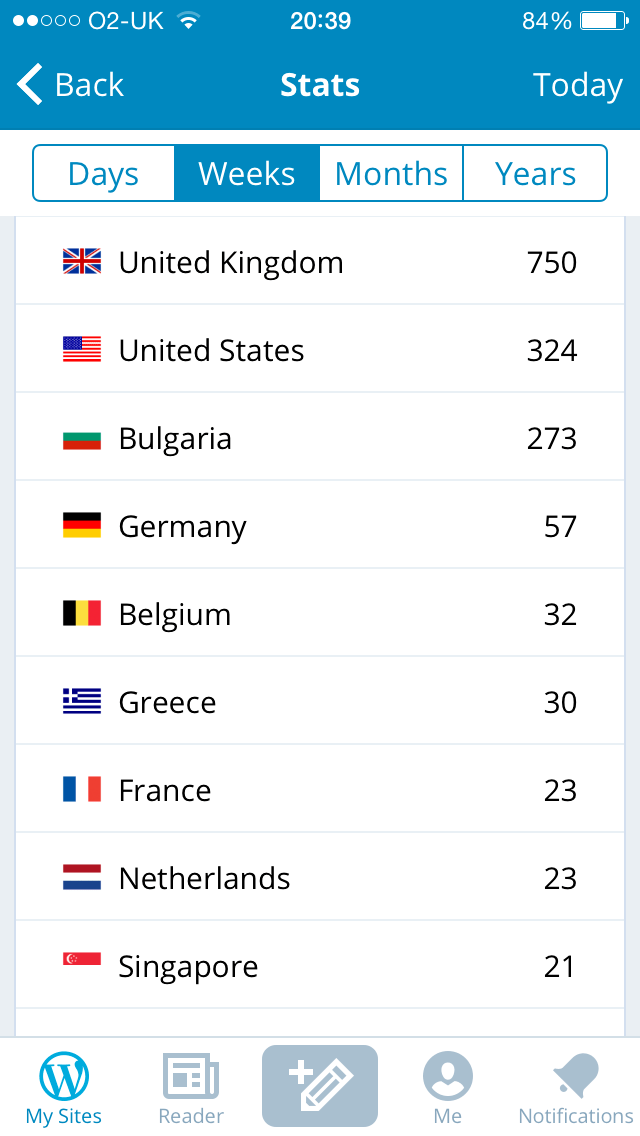Tap the France country name

(165, 790)
